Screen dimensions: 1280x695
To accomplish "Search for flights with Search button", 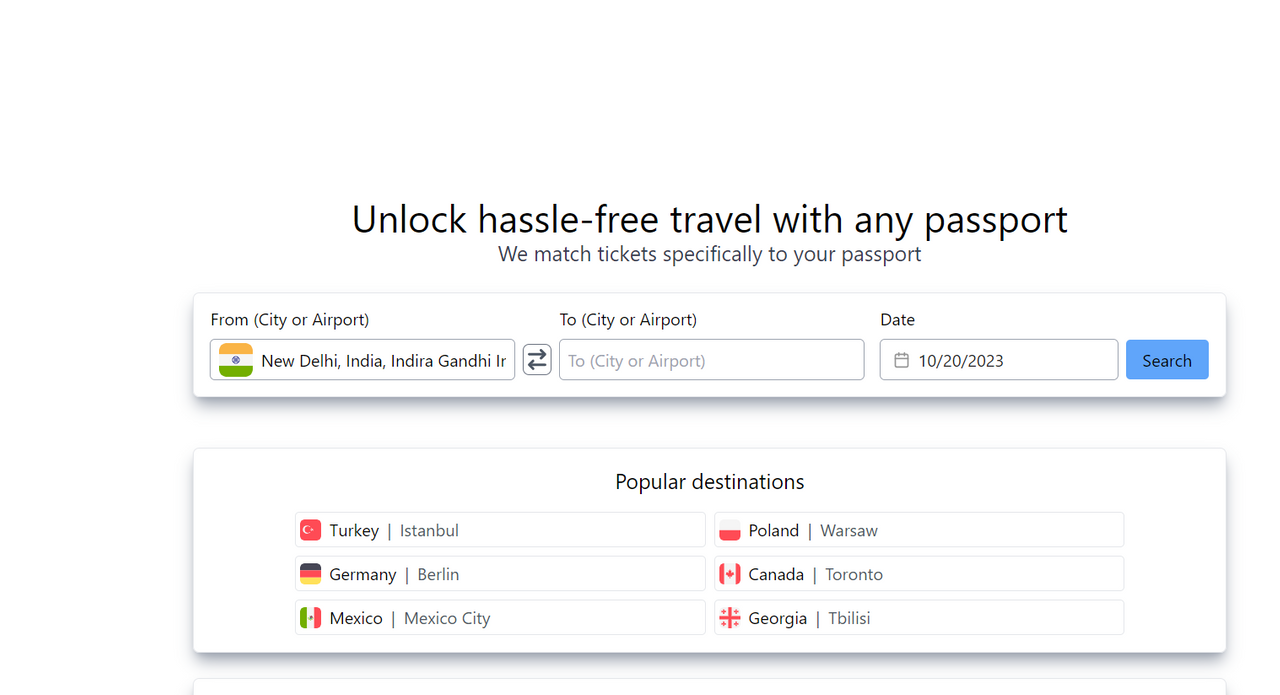I will (x=1167, y=360).
